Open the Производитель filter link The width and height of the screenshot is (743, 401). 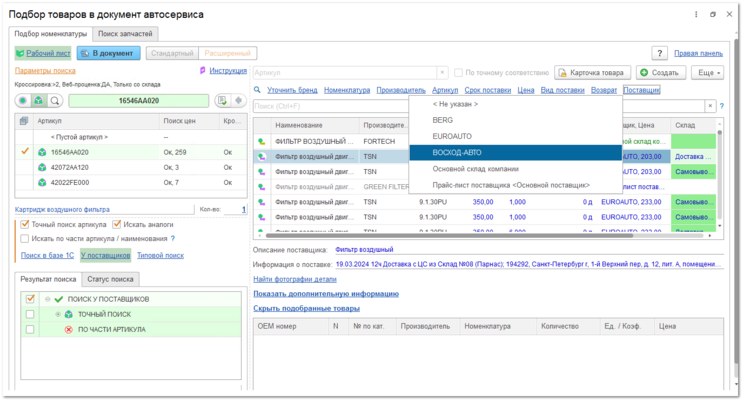pos(401,90)
